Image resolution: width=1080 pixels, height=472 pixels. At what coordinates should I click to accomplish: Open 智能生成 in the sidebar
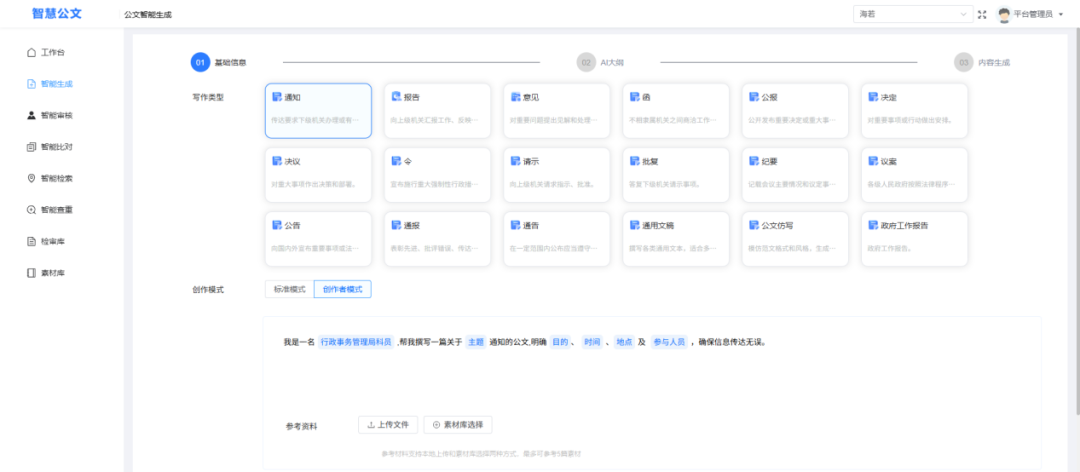50,84
